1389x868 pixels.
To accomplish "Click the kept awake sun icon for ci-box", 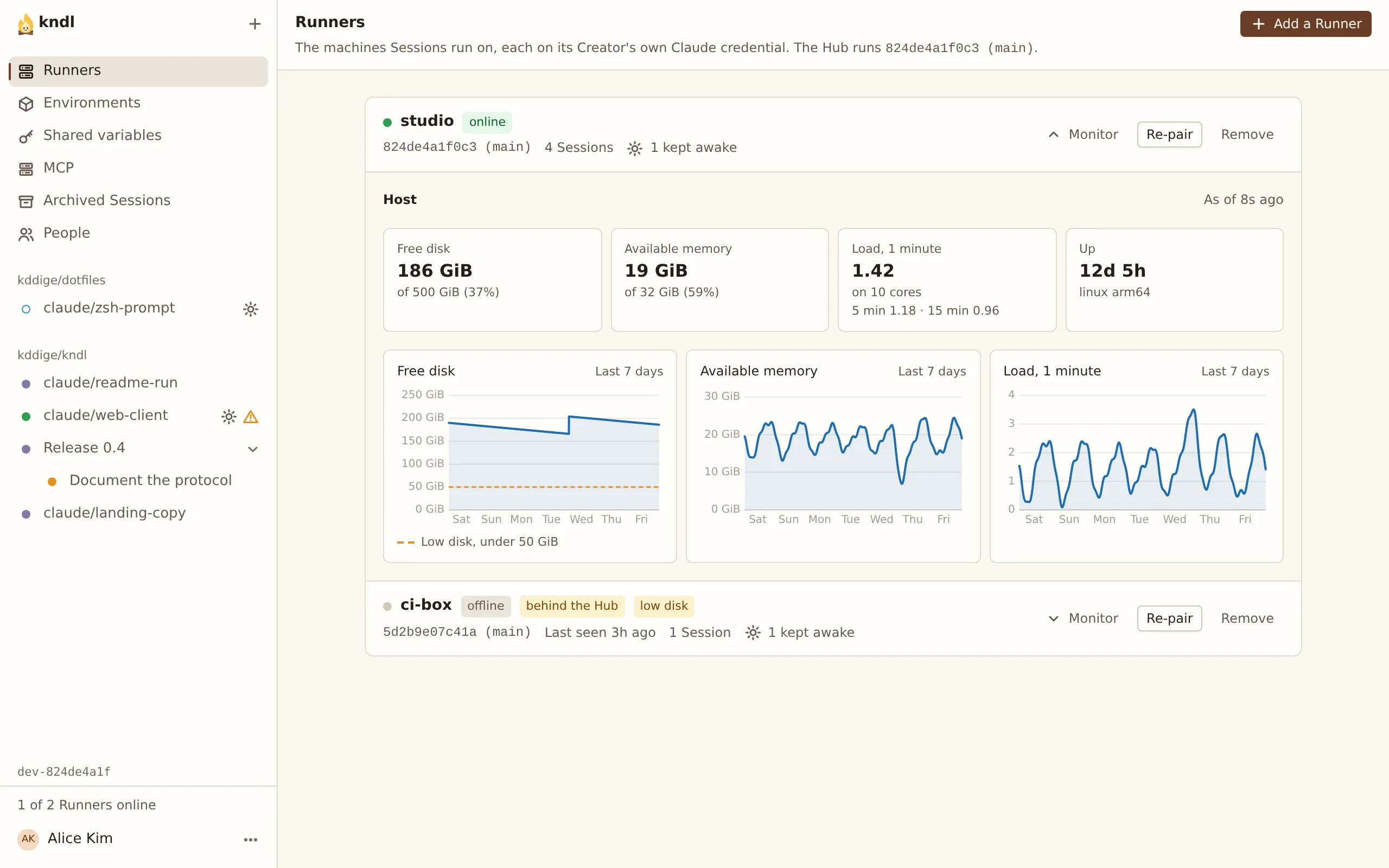I will click(x=753, y=633).
